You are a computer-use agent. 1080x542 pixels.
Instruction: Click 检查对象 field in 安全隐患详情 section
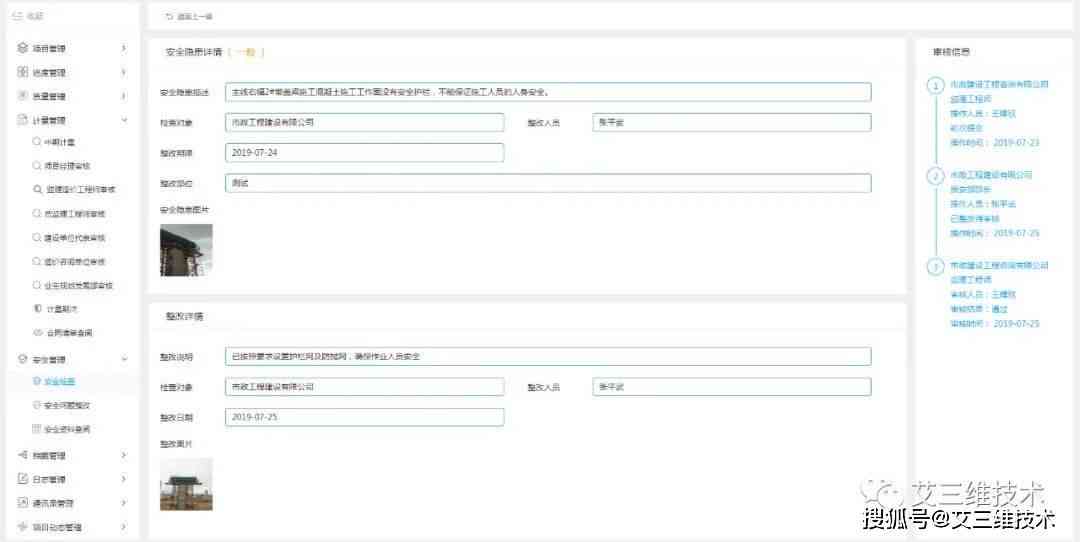click(364, 122)
